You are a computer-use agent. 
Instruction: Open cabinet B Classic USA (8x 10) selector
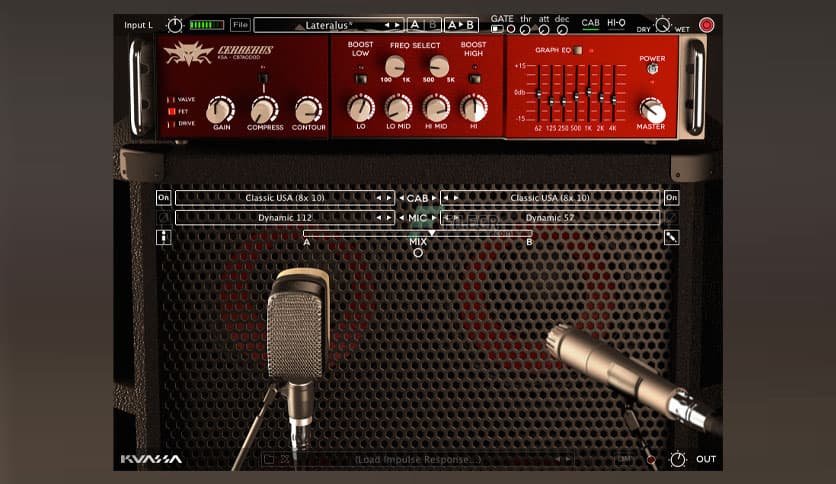coord(550,198)
